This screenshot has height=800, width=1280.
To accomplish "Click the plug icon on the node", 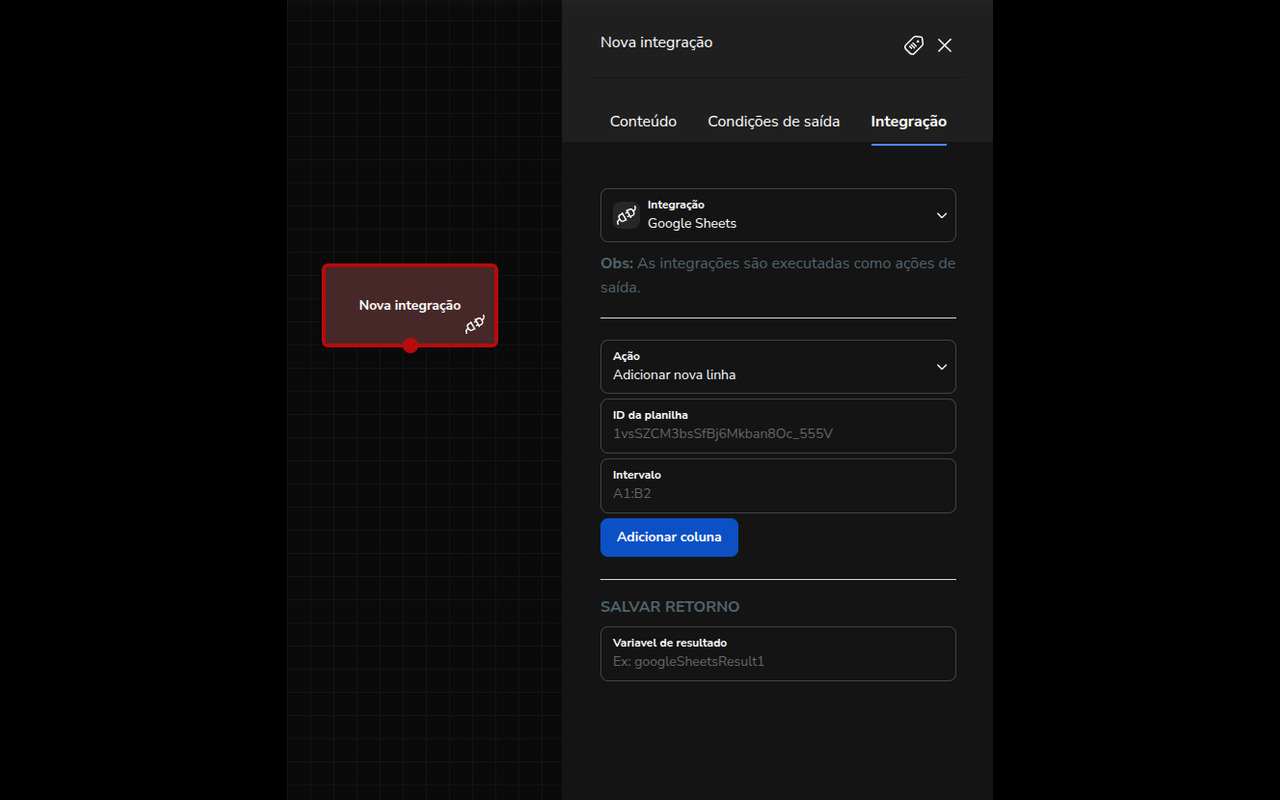I will pyautogui.click(x=475, y=324).
